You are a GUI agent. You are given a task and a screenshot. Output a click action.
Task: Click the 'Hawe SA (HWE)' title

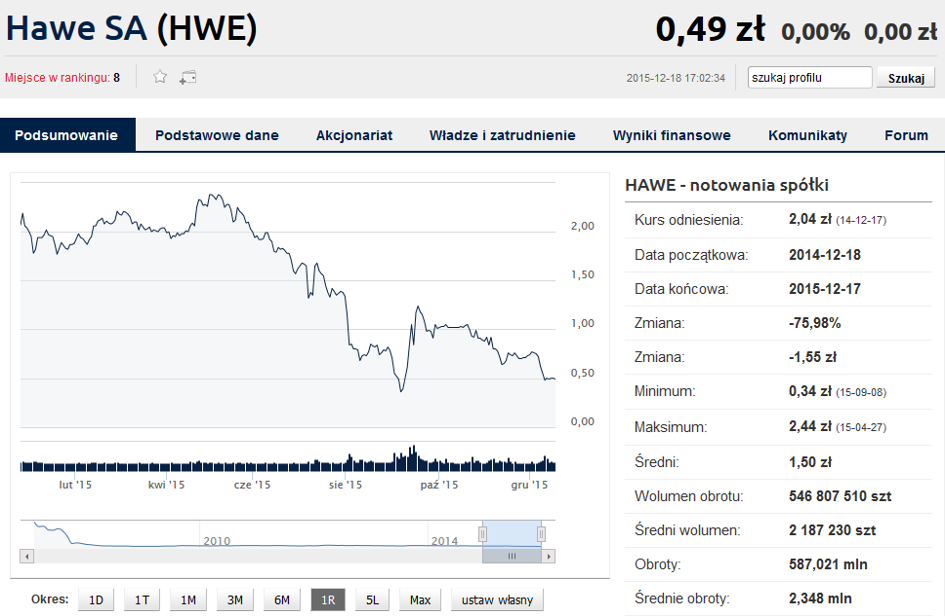pos(131,28)
